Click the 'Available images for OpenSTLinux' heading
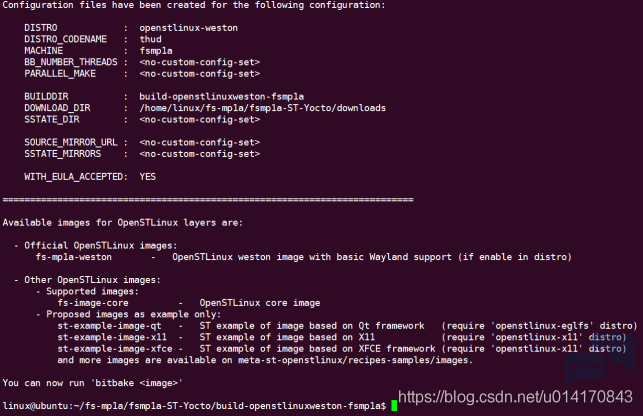 123,223
